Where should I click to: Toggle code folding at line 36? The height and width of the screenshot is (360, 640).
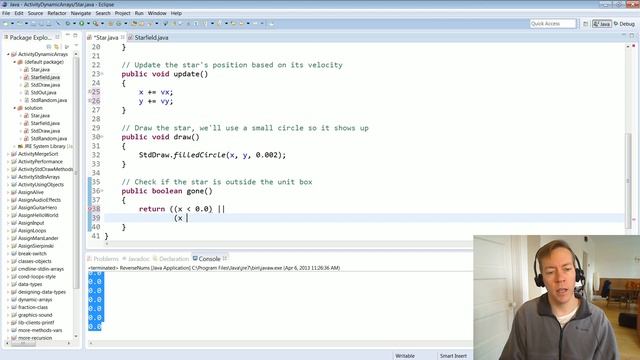(x=102, y=191)
